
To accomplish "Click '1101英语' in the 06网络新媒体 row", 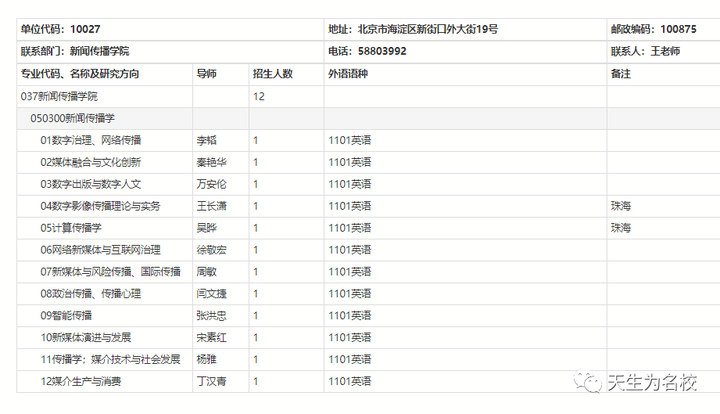I will pos(349,250).
